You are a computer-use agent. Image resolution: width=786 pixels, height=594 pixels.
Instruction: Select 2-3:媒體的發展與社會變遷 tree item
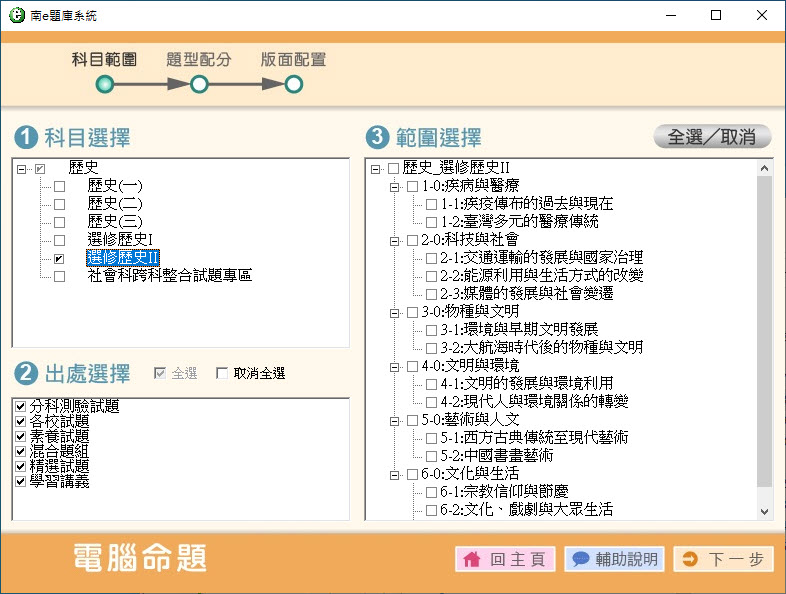coord(526,294)
